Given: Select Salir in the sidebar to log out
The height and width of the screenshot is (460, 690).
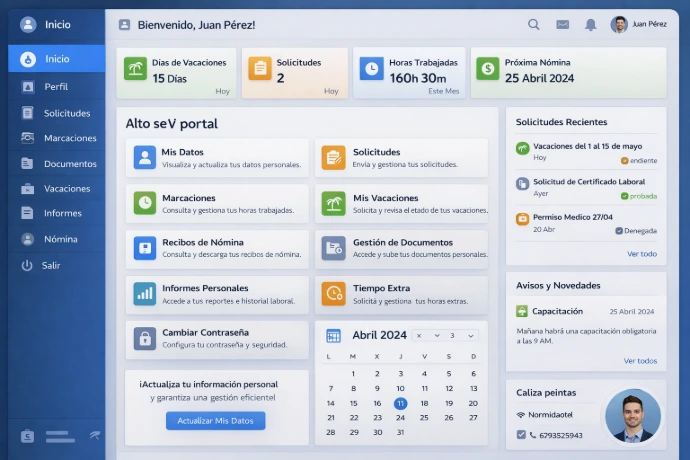Looking at the screenshot, I should coord(51,265).
